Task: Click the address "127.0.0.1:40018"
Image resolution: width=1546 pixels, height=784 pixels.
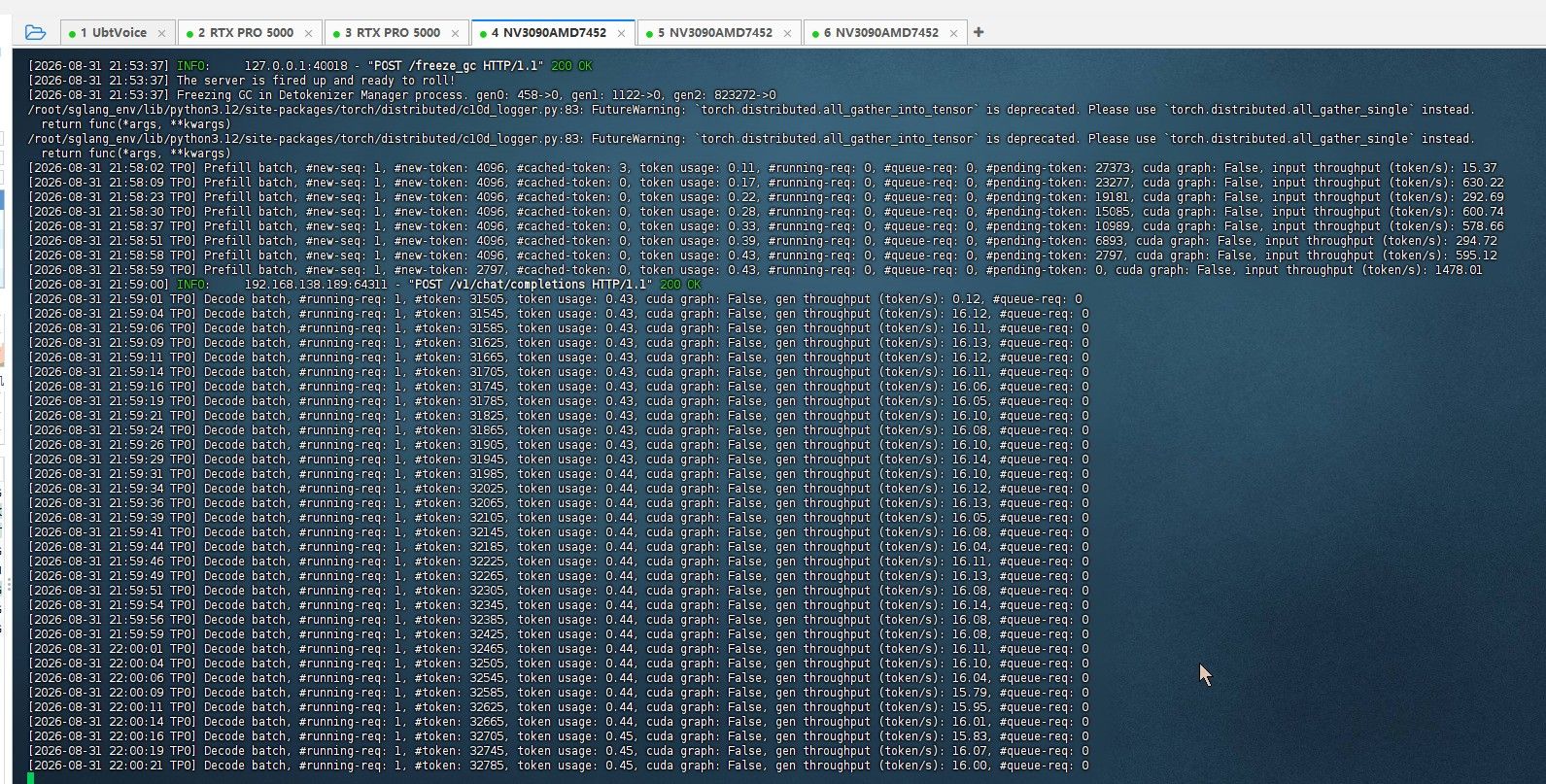Action: (x=295, y=66)
